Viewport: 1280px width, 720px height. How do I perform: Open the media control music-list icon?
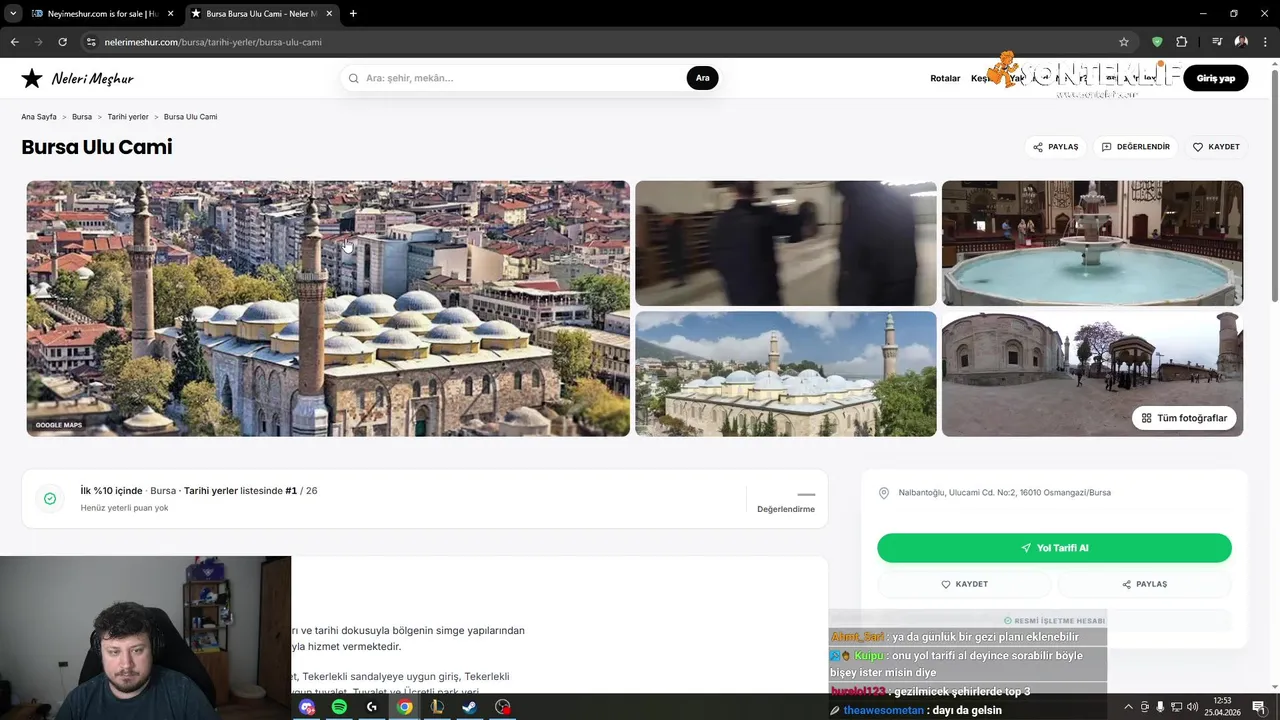1217,42
